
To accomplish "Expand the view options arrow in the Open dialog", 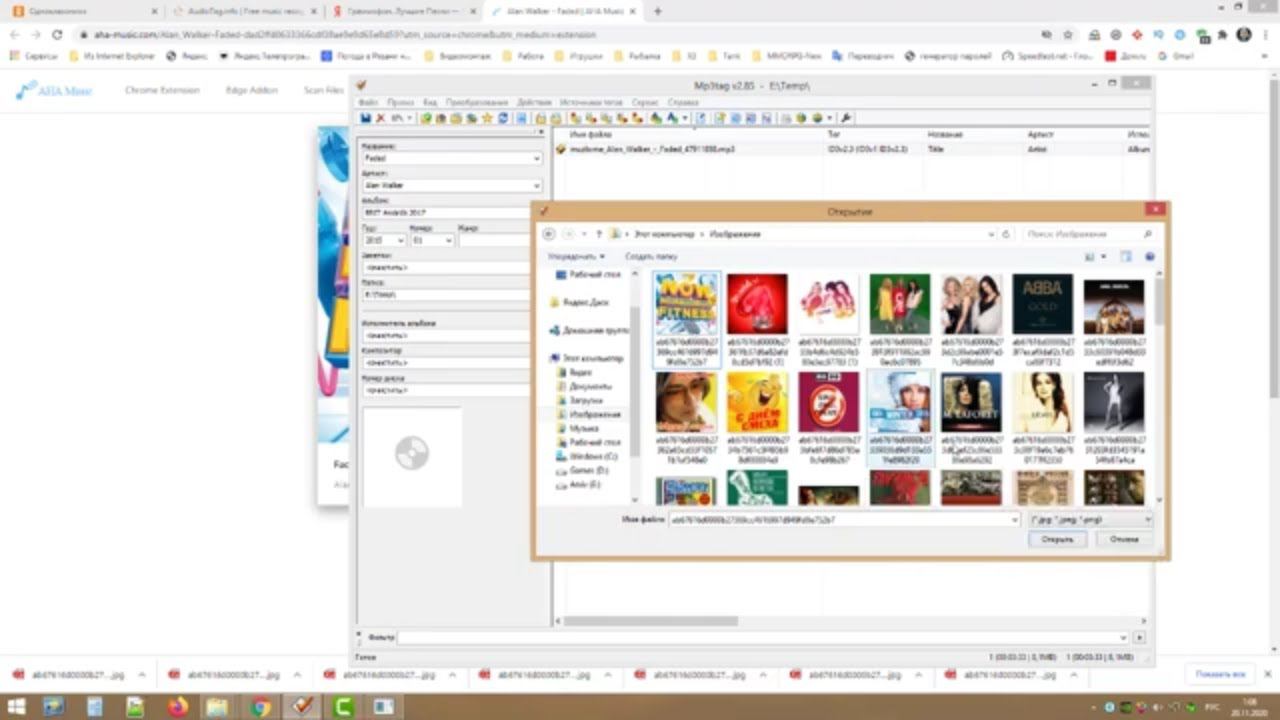I will click(x=1103, y=257).
